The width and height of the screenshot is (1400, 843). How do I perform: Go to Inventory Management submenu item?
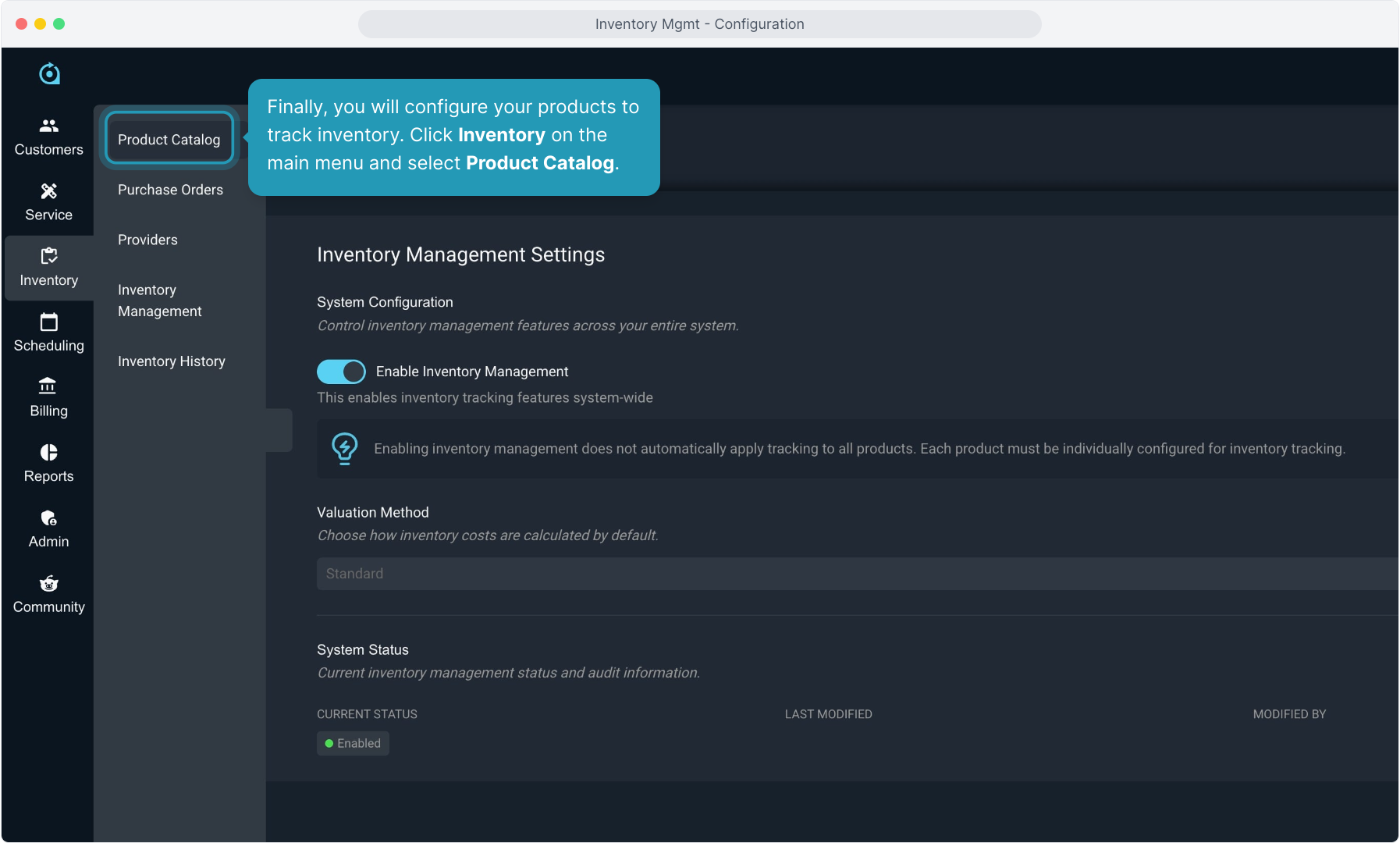(x=159, y=301)
